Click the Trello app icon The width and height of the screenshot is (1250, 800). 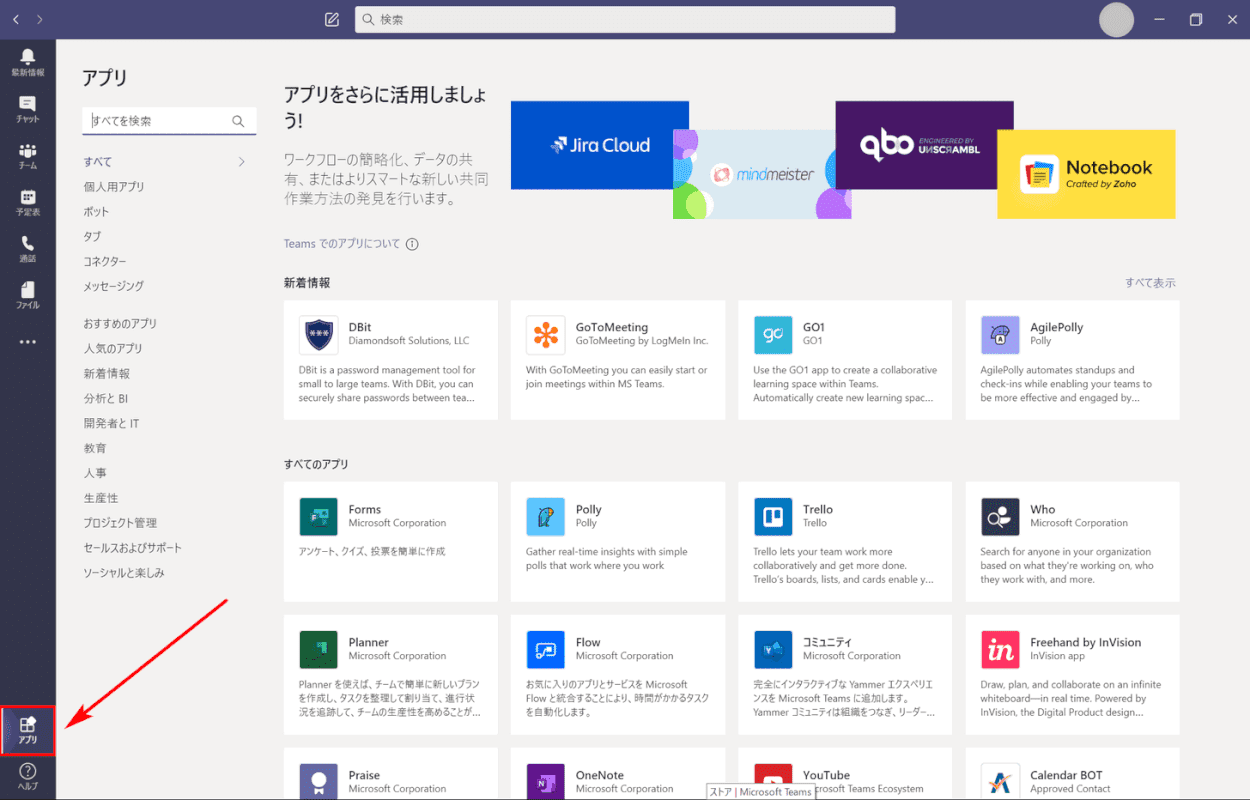coord(773,517)
